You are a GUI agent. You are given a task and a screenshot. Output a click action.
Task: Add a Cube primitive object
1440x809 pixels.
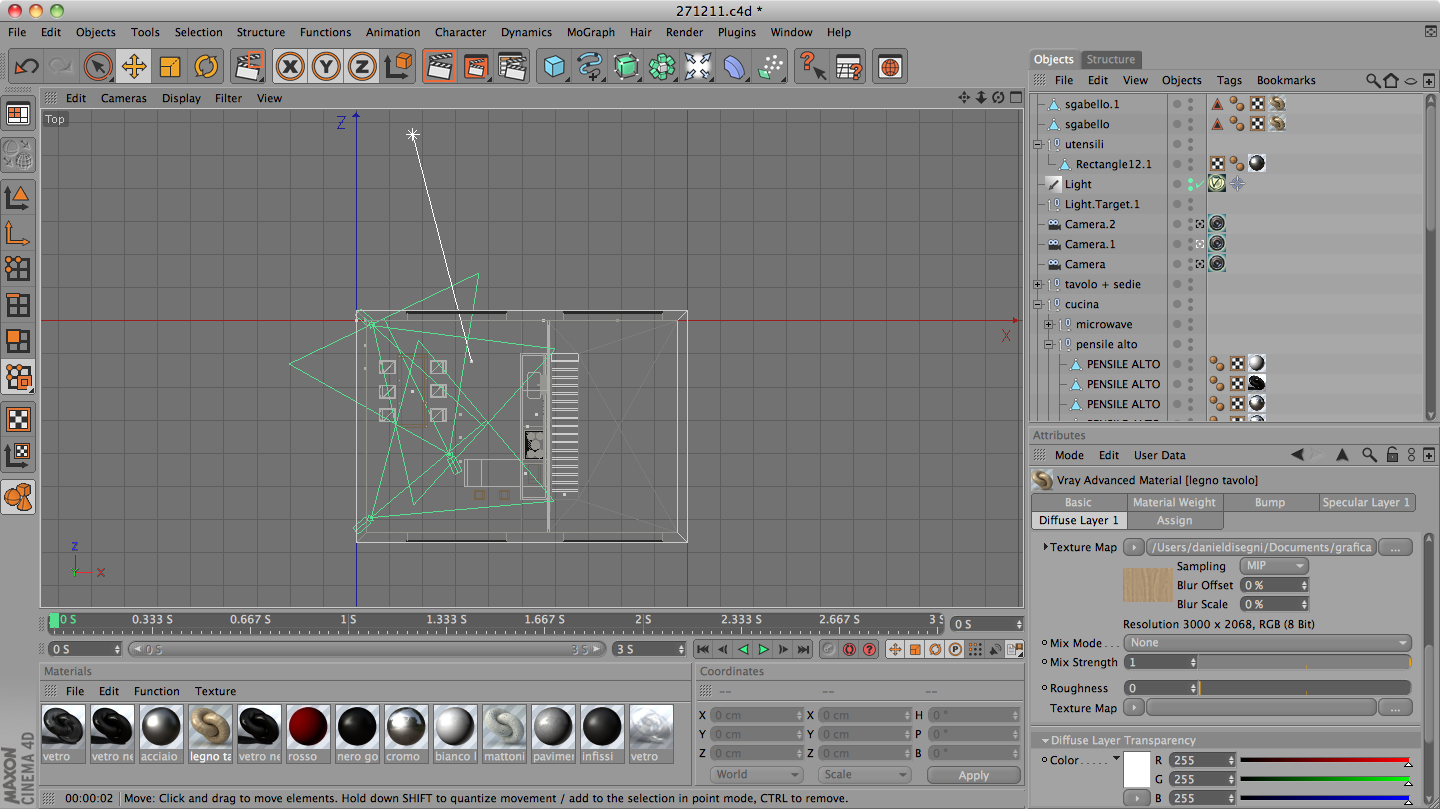(553, 67)
